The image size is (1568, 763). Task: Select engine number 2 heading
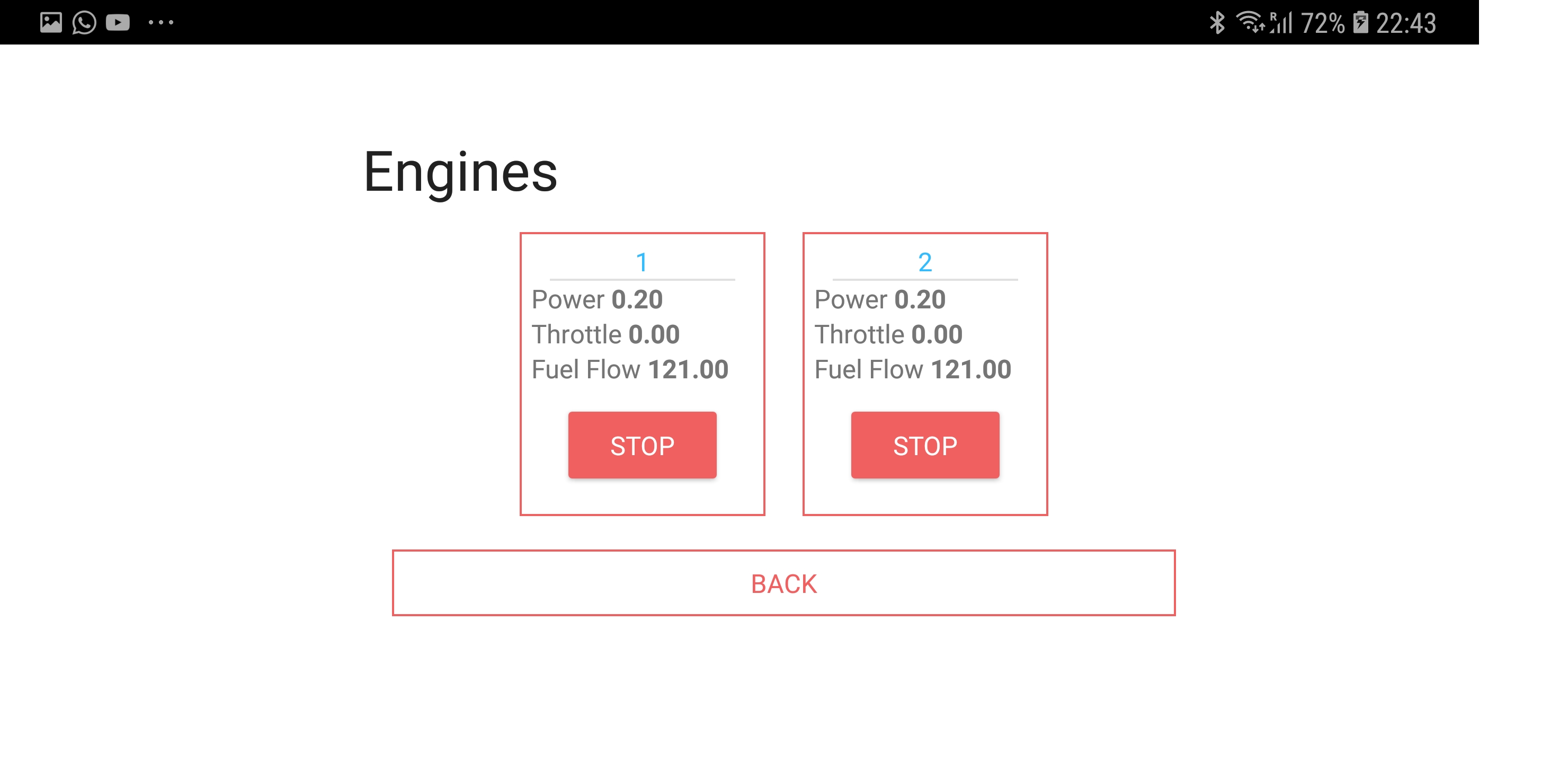point(924,262)
